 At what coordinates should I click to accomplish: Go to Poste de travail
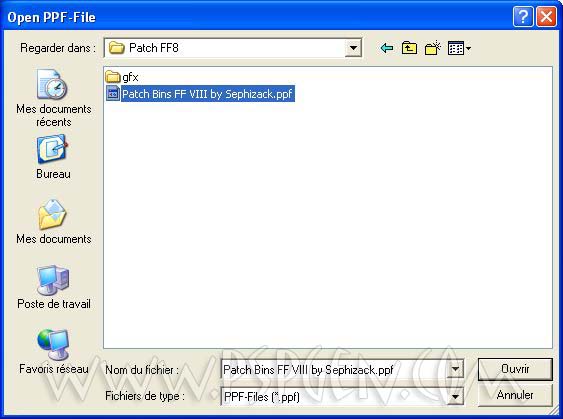53,287
